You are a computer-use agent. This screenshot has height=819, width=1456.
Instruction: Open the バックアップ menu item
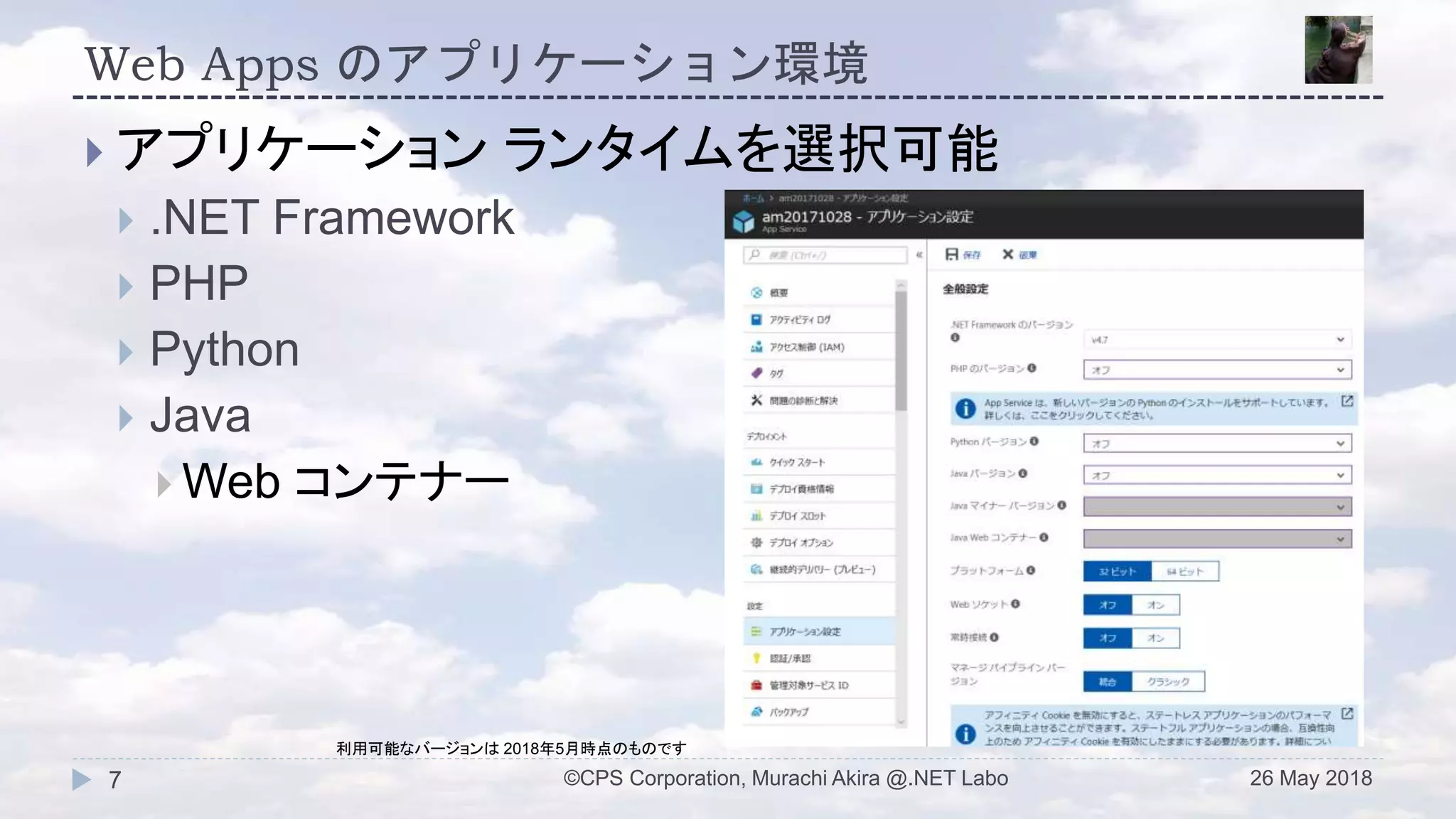(x=819, y=712)
